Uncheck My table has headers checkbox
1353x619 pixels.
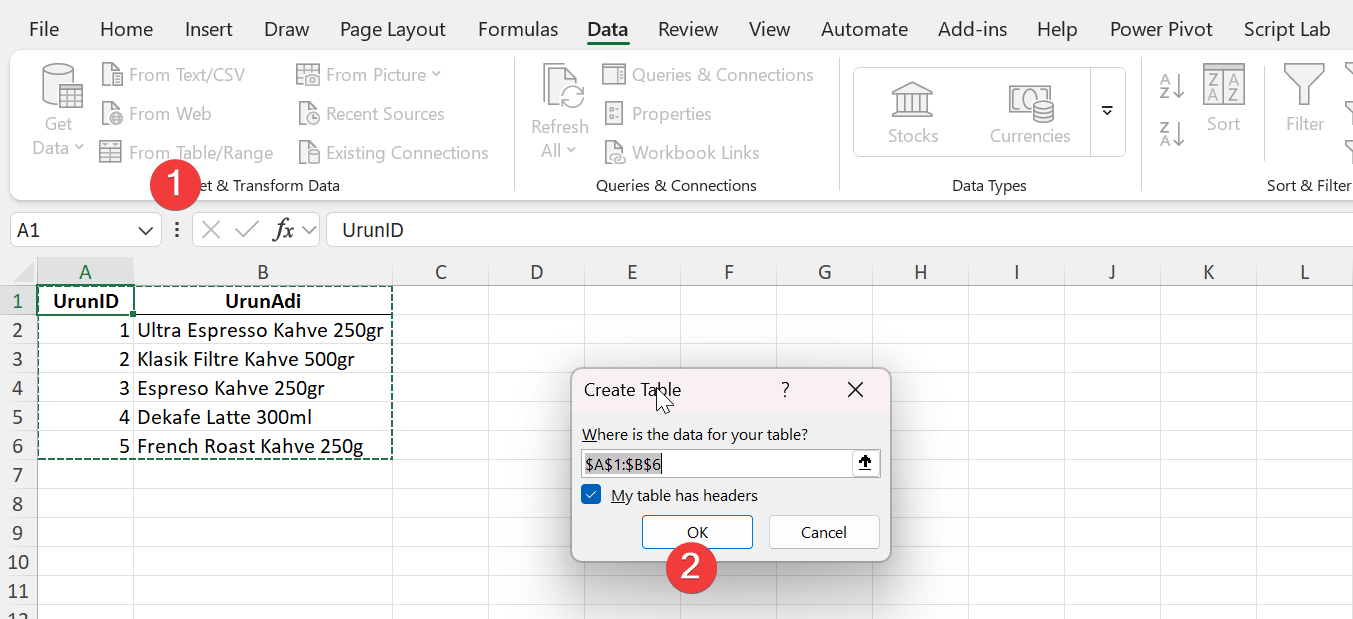pyautogui.click(x=592, y=495)
